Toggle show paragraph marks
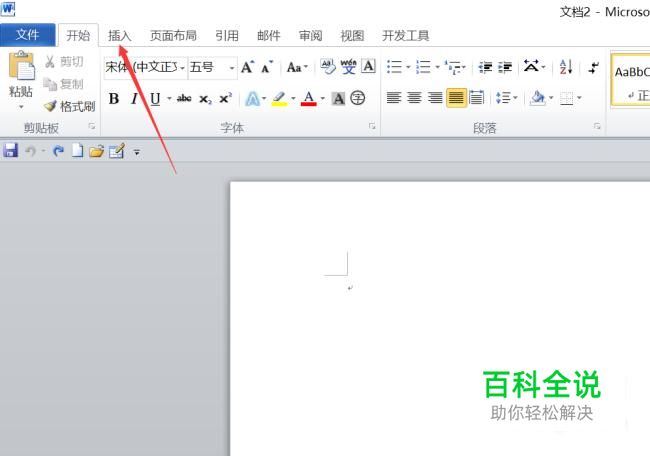The width and height of the screenshot is (650, 456). tap(594, 67)
